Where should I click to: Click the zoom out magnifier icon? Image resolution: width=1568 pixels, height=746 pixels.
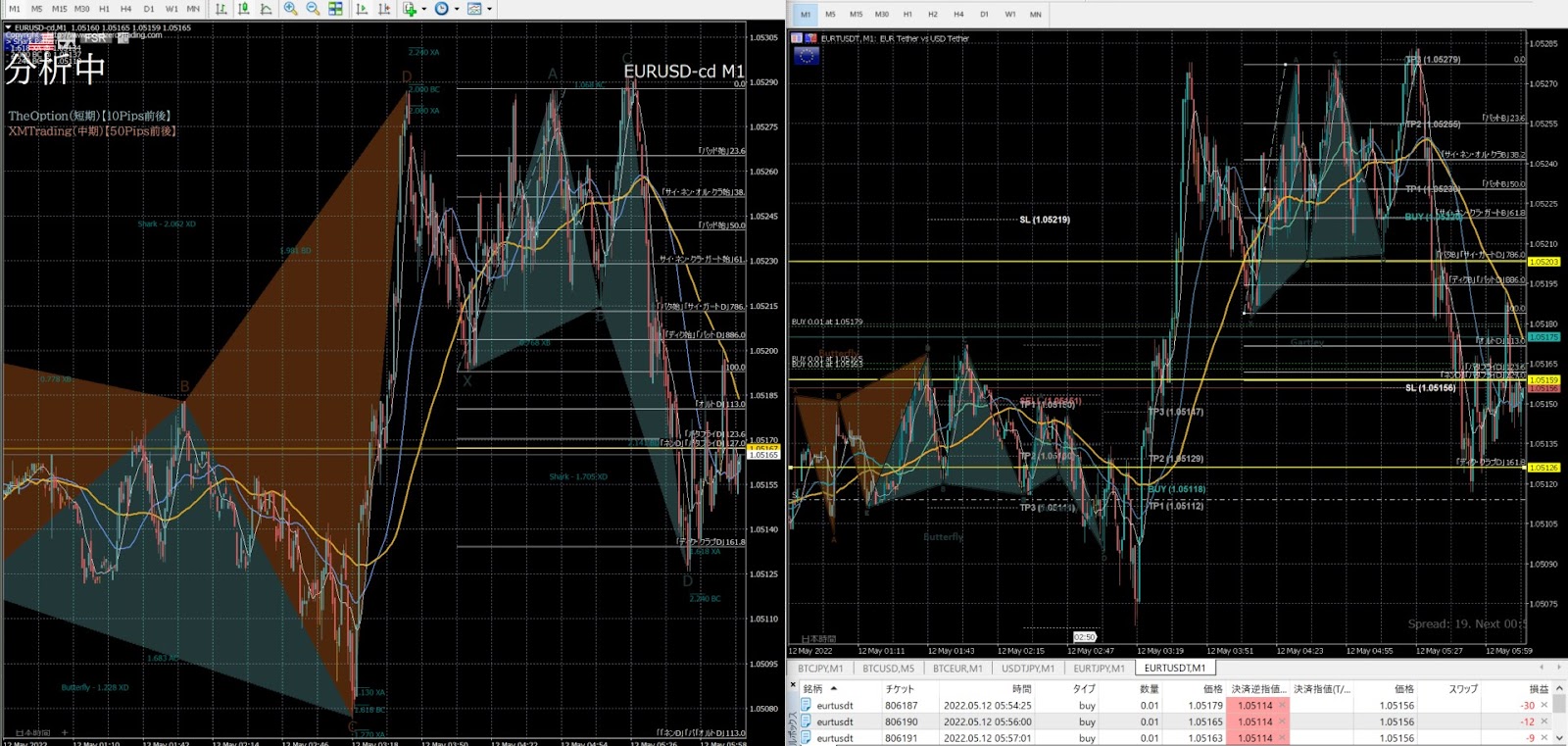click(x=313, y=9)
